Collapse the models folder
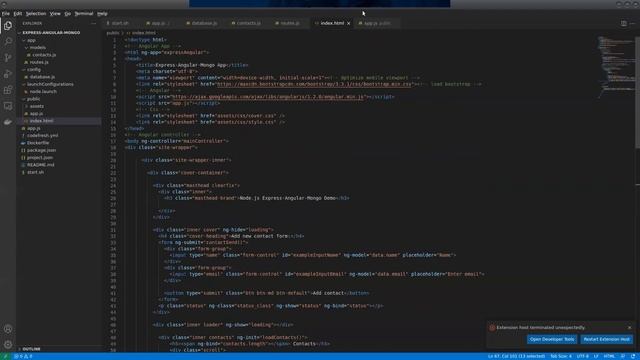Viewport: 640px width, 360px height. 38,47
